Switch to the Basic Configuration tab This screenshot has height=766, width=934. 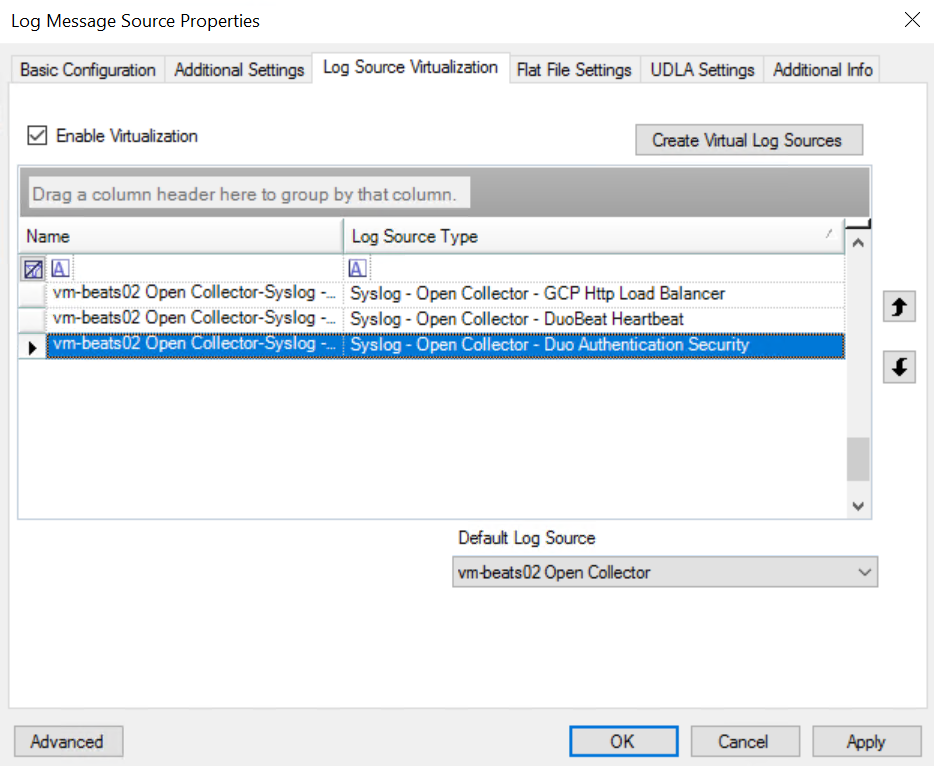(x=88, y=70)
